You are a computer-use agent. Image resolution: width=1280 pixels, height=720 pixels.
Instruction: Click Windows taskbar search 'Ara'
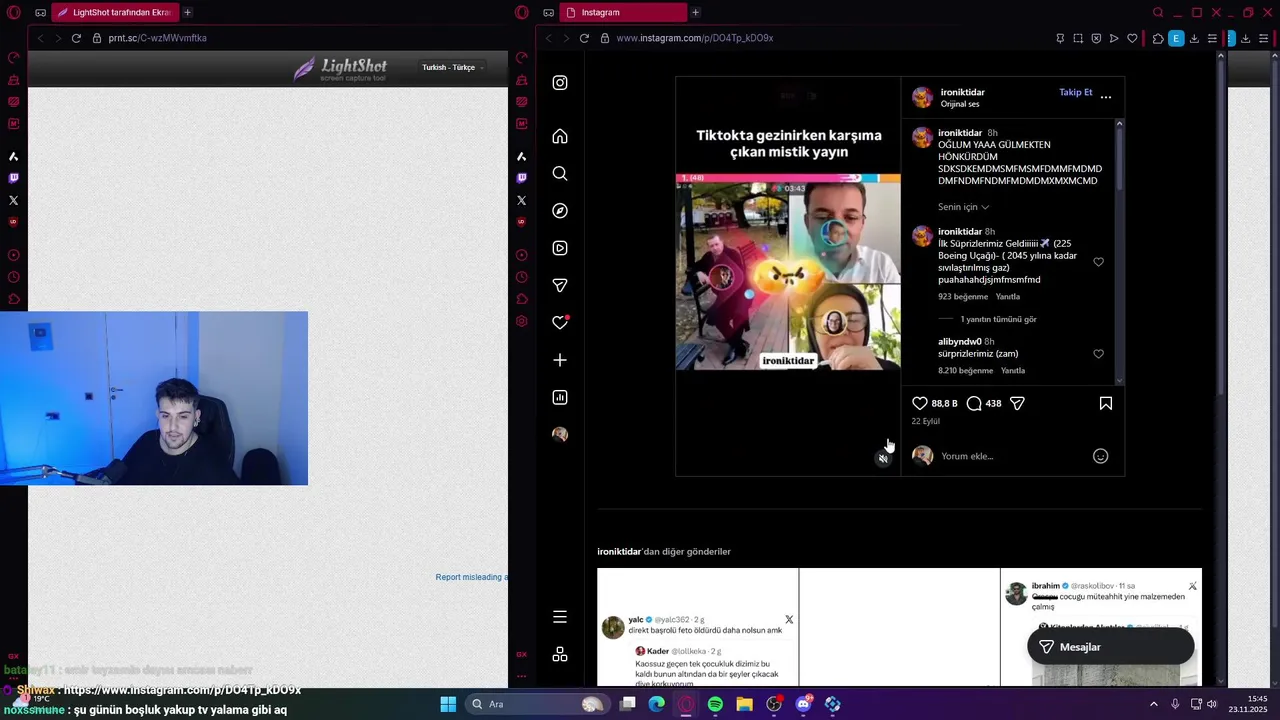540,704
